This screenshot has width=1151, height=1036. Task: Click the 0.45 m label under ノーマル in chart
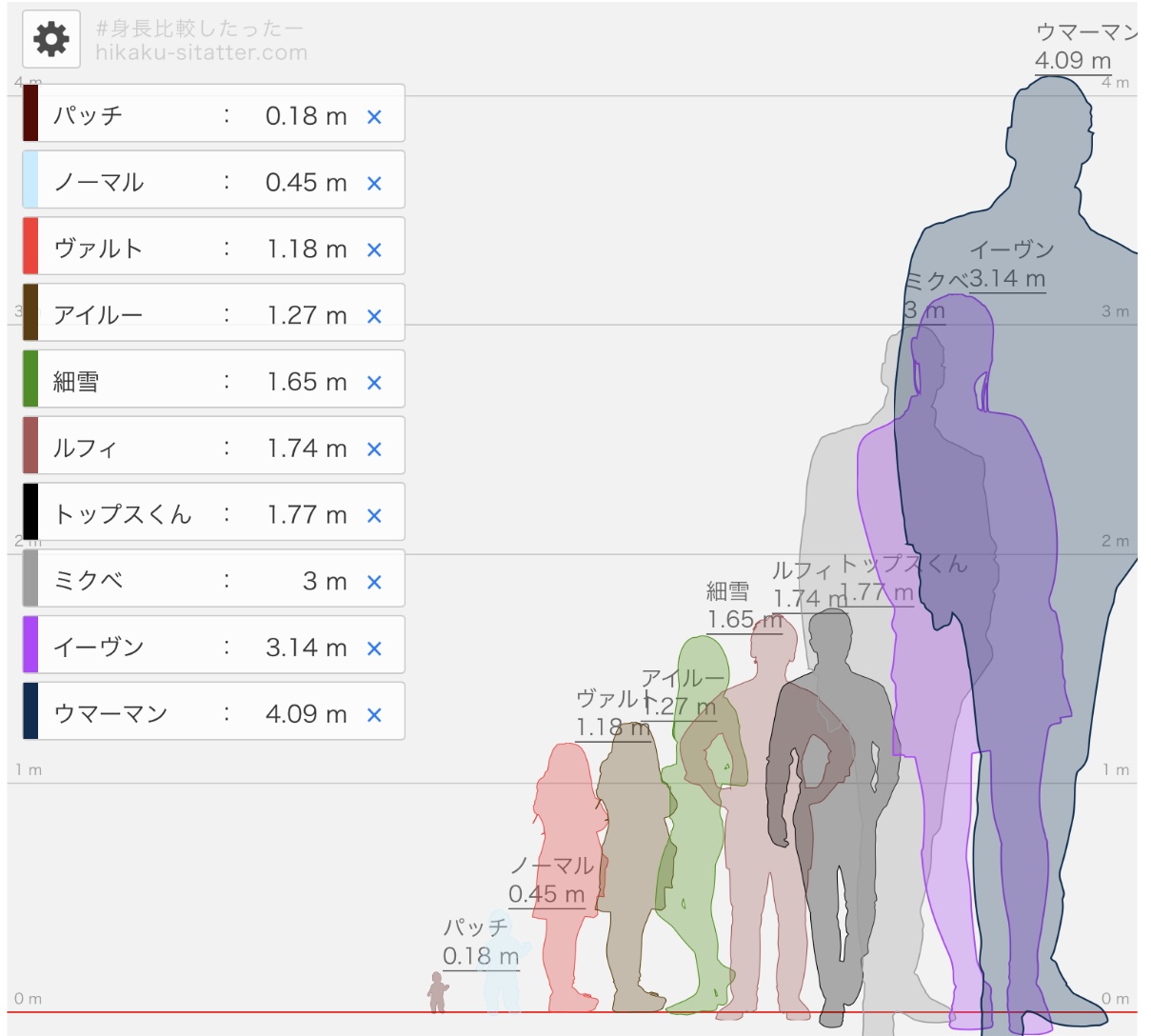(x=546, y=894)
